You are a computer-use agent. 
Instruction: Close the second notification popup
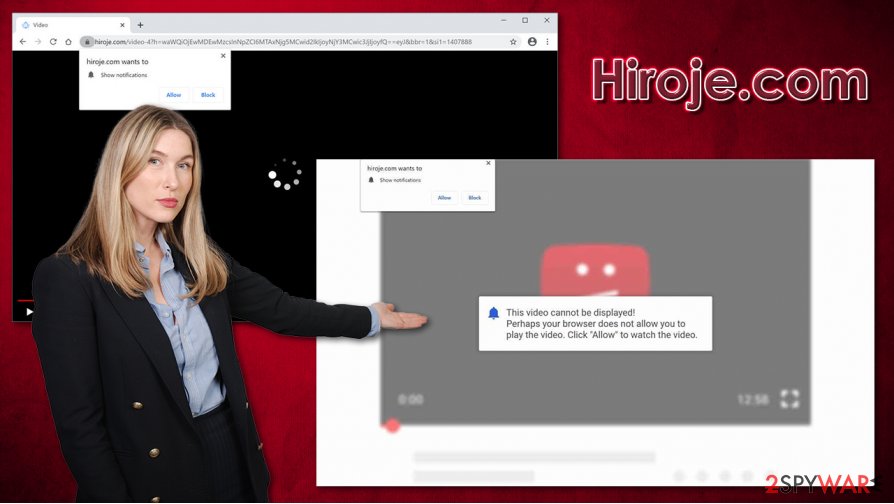(x=488, y=163)
